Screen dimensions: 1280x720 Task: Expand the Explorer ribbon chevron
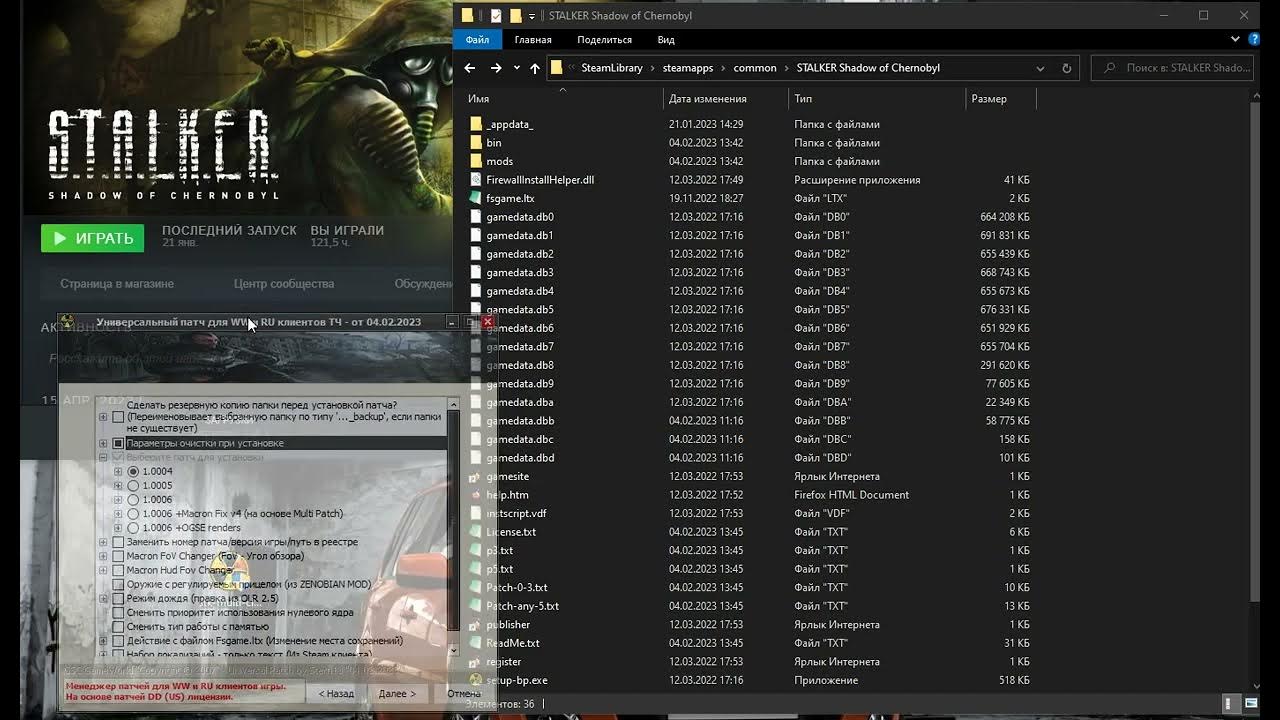(1236, 40)
